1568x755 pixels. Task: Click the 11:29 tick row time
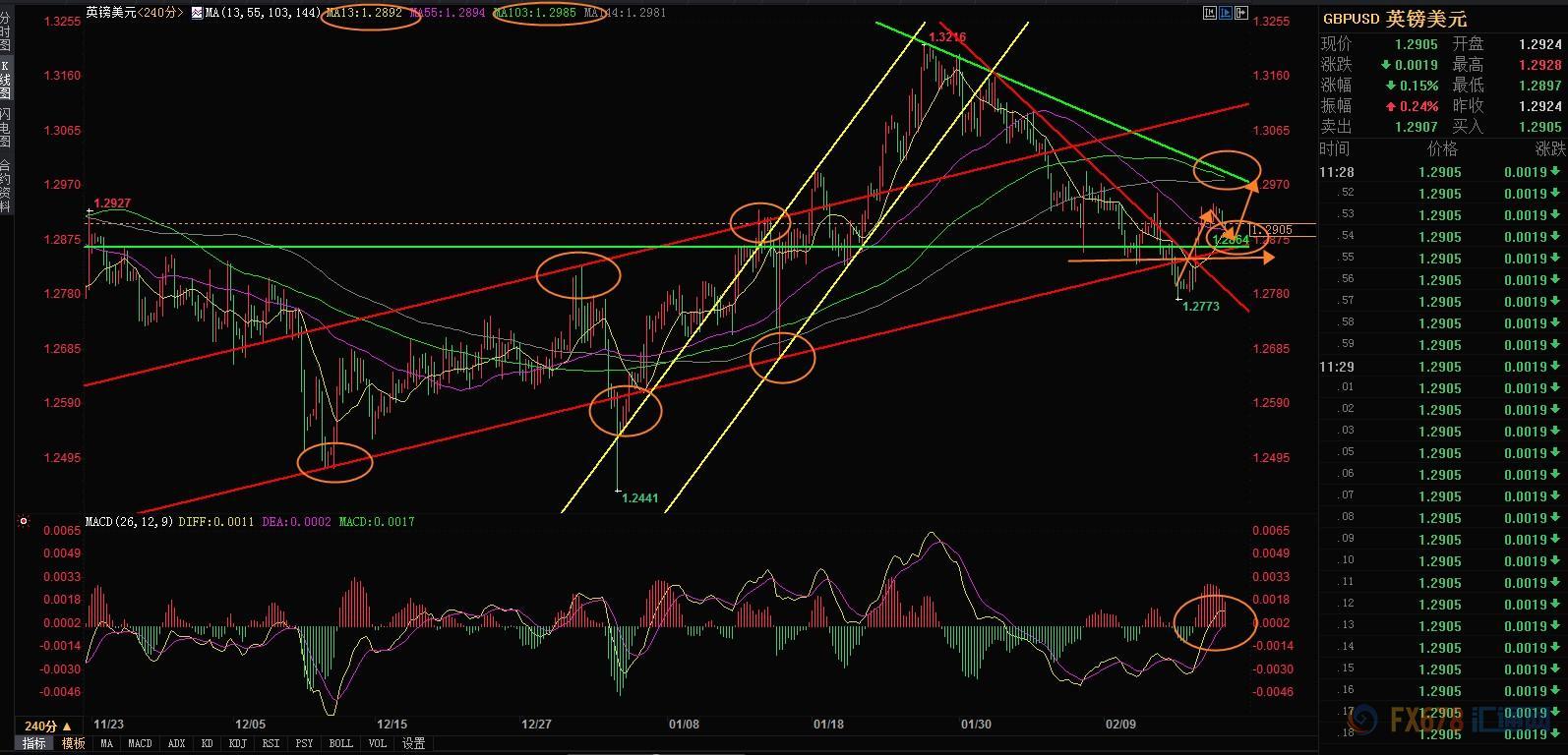click(x=1337, y=367)
